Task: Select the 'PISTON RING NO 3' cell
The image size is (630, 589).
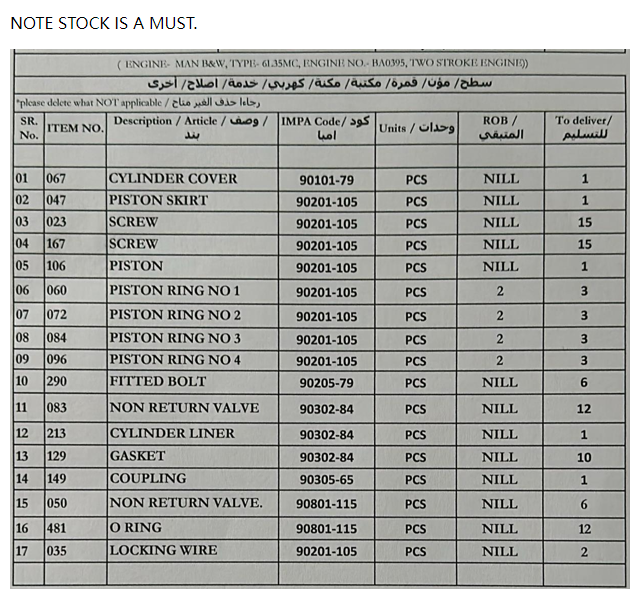Action: [x=174, y=338]
